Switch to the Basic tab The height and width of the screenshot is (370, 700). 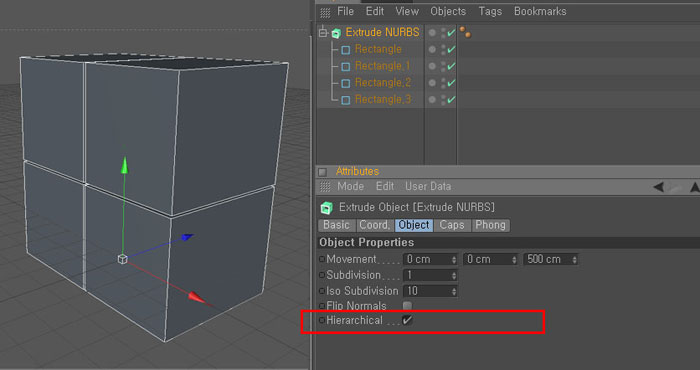(x=337, y=225)
